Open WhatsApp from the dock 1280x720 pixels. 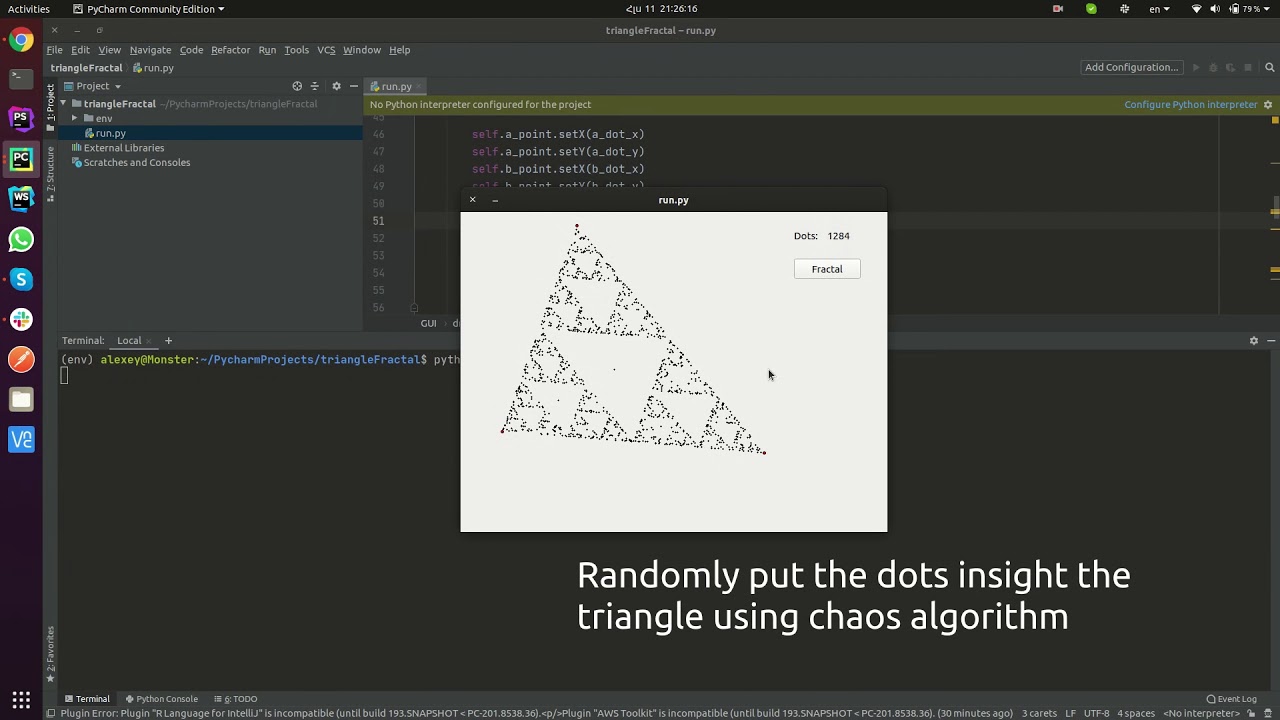point(21,239)
